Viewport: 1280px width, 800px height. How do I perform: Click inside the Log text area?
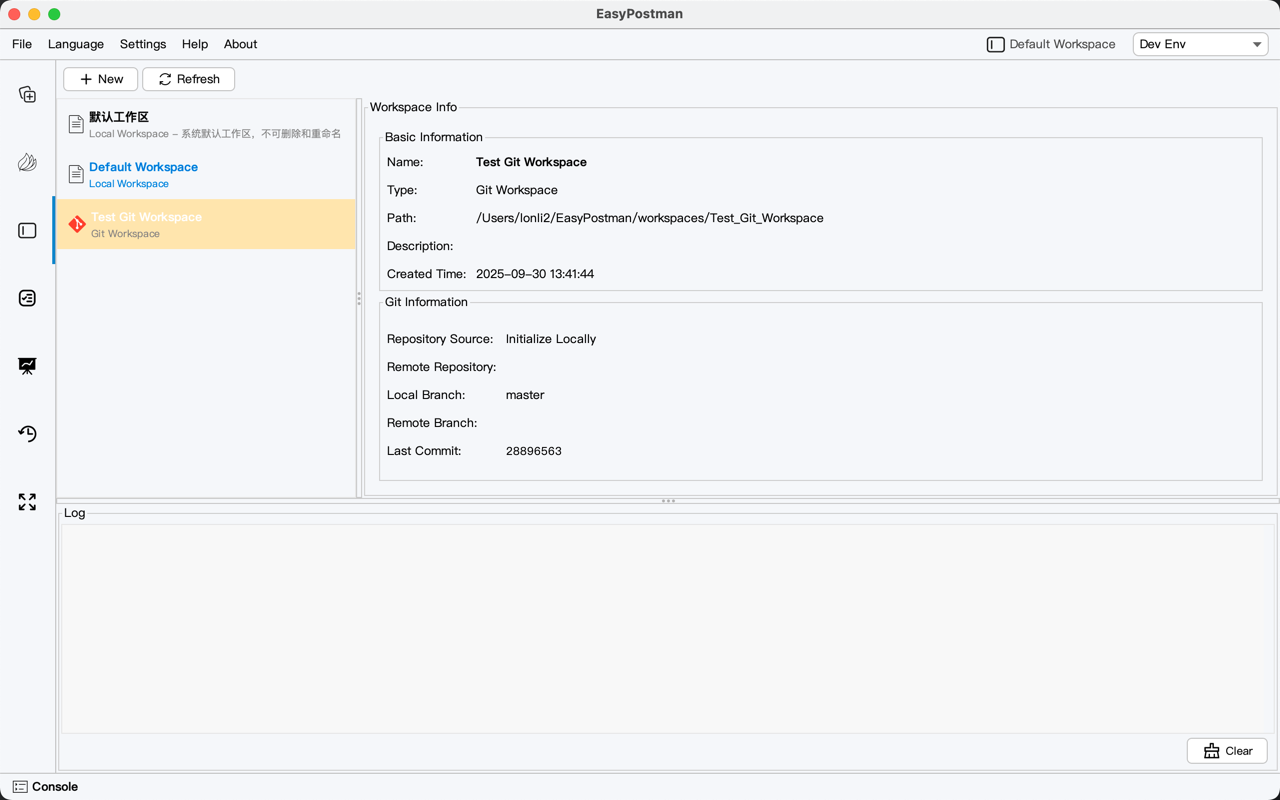tap(667, 629)
